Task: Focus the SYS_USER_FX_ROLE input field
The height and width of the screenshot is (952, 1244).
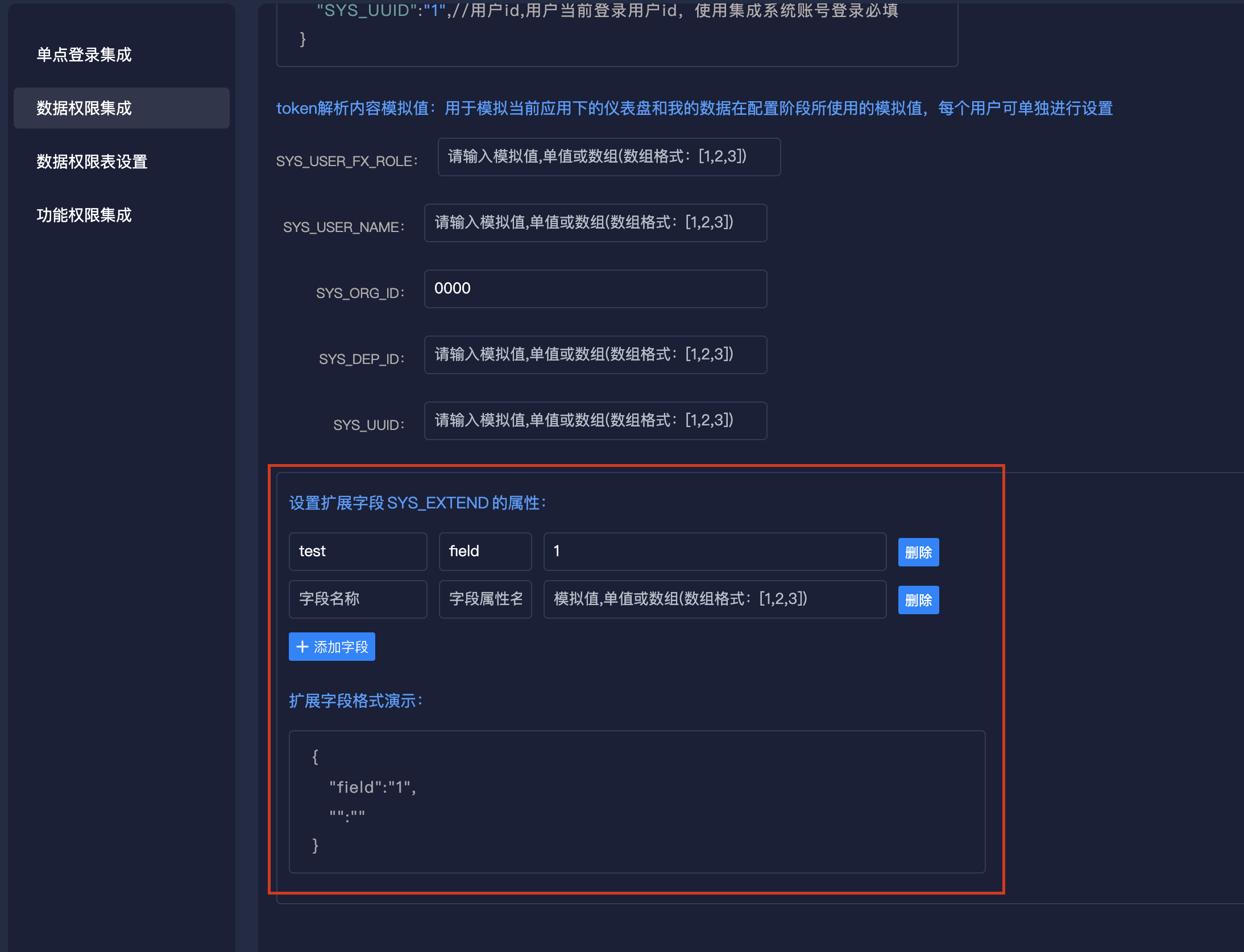Action: pos(609,157)
